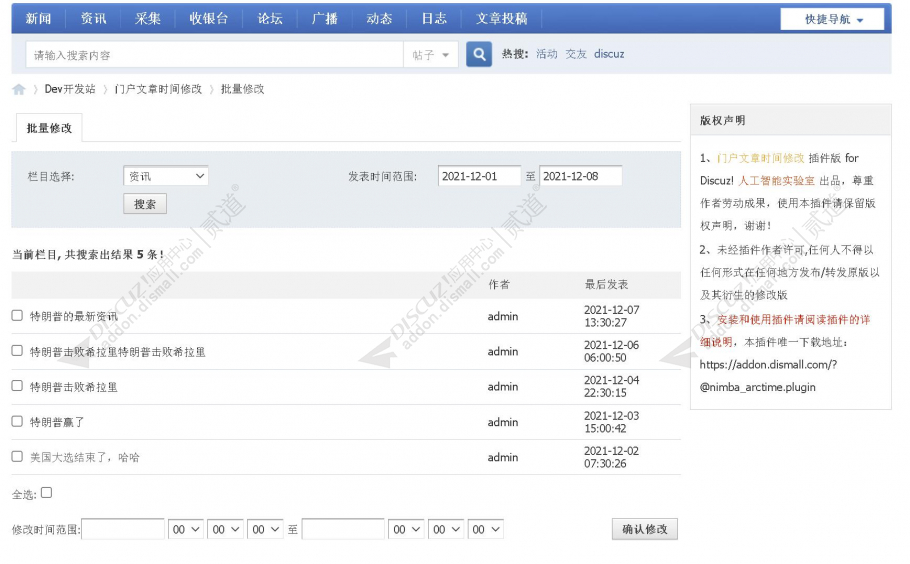Click the blue search magnifier icon
The height and width of the screenshot is (564, 910).
click(479, 55)
